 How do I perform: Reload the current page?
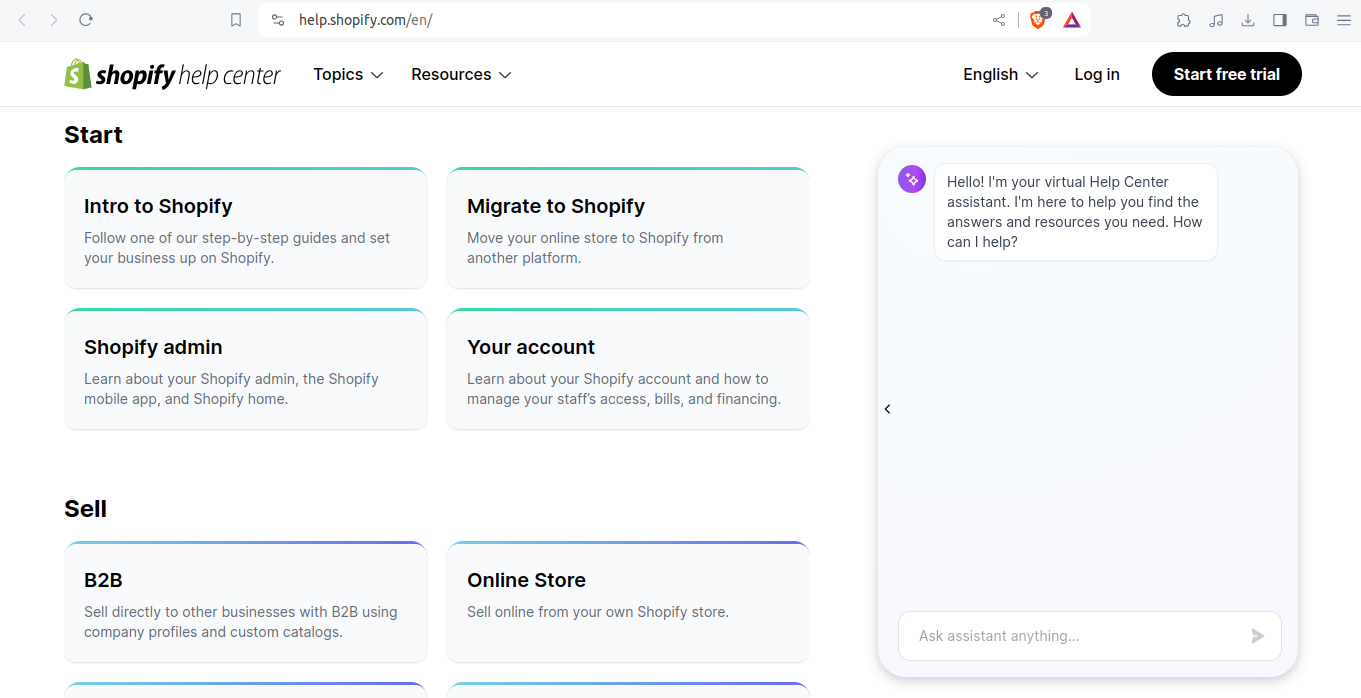tap(86, 20)
